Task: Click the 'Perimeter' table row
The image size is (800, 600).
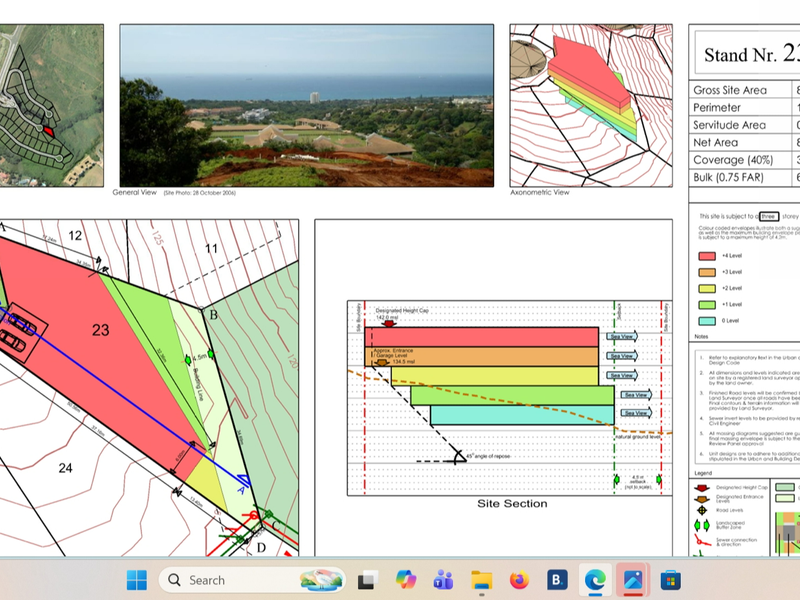Action: coord(744,107)
